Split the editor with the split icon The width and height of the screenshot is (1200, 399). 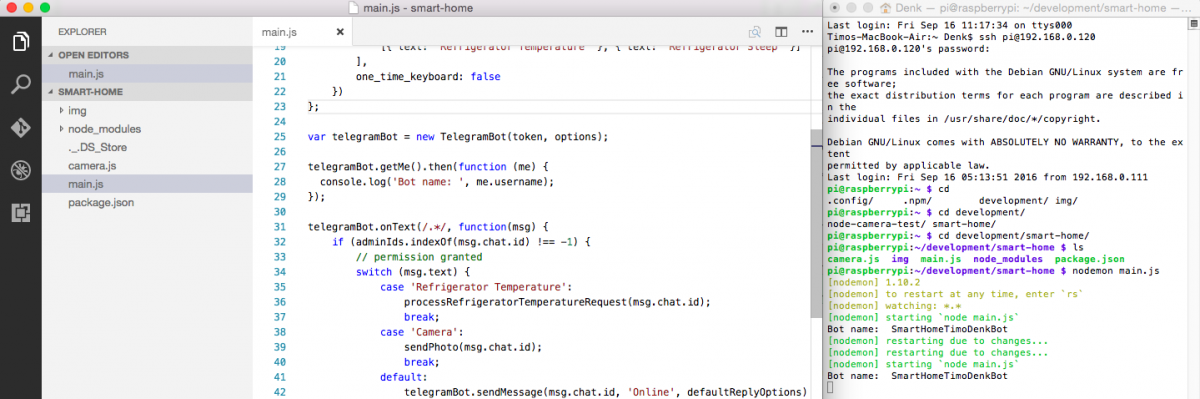[x=780, y=32]
